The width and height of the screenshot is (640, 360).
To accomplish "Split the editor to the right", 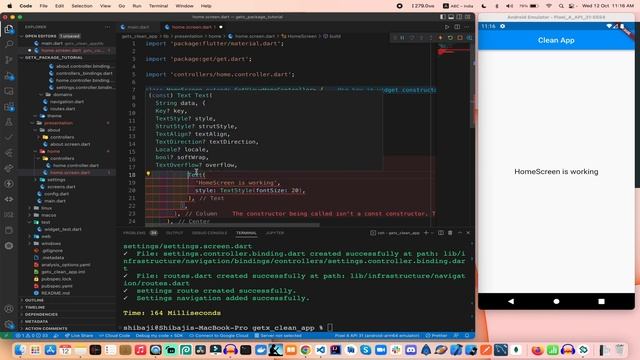I will (x=457, y=27).
